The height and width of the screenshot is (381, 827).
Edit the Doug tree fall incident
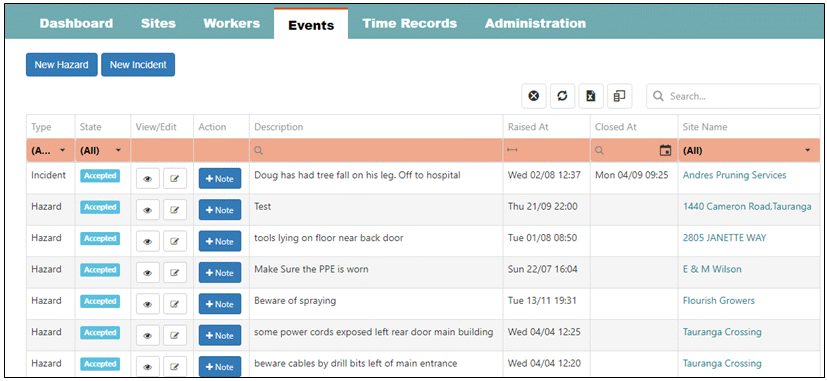[x=175, y=179]
